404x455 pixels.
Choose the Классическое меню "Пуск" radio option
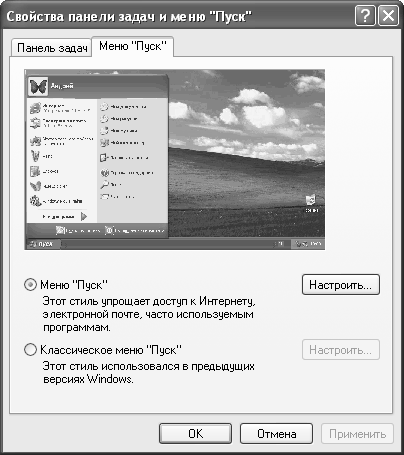click(30, 350)
